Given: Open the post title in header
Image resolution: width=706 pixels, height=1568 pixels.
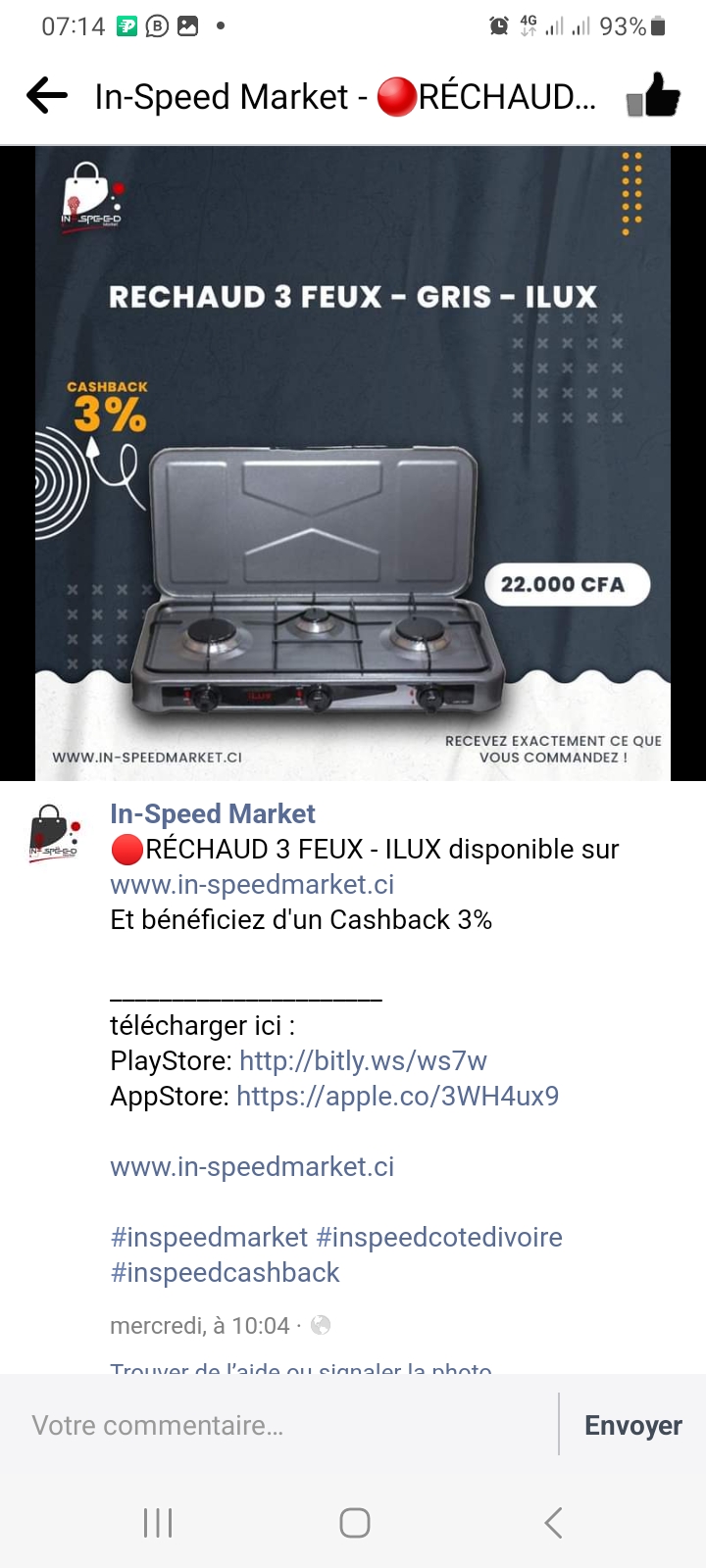Looking at the screenshot, I should pyautogui.click(x=345, y=96).
